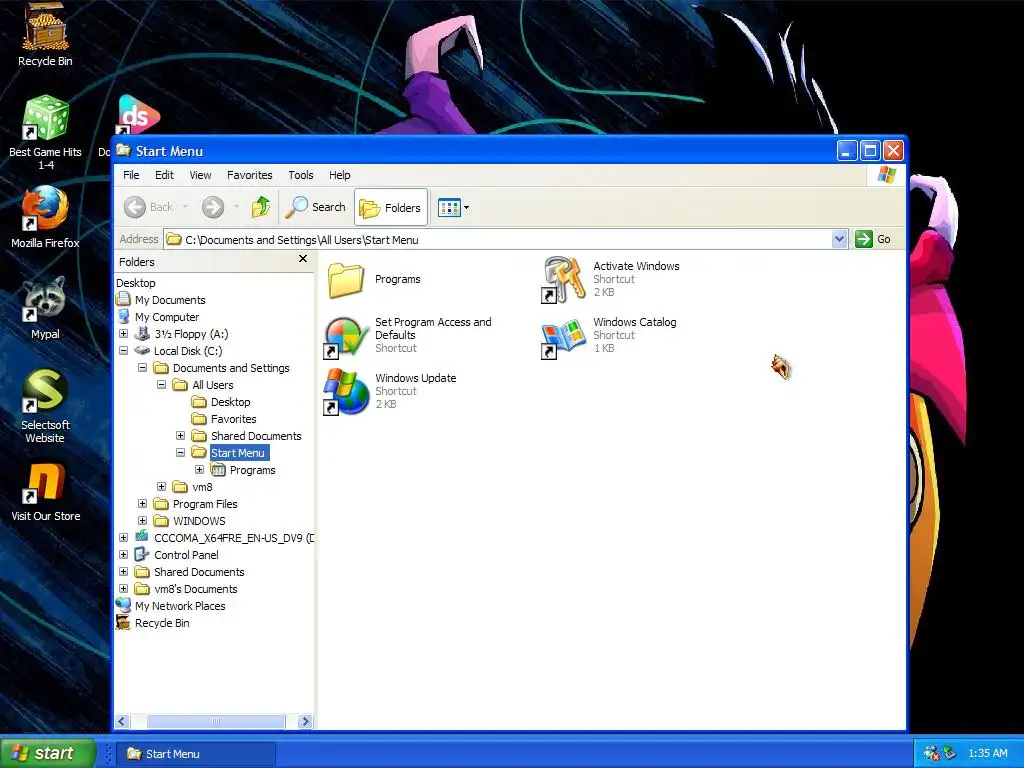The height and width of the screenshot is (768, 1024).
Task: Open Best Game Hits 1-4 dice icon
Action: (x=45, y=133)
